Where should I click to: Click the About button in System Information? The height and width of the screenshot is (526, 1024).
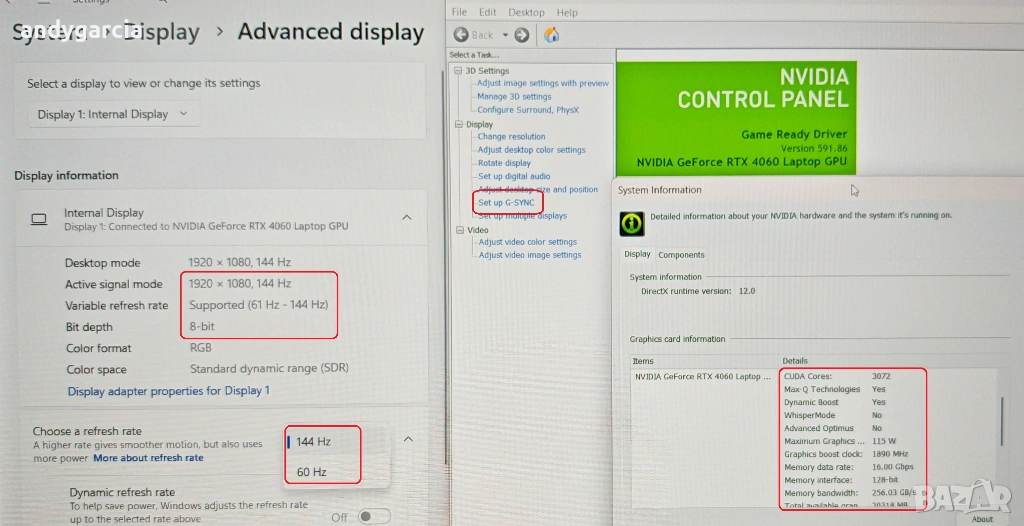tap(982, 518)
